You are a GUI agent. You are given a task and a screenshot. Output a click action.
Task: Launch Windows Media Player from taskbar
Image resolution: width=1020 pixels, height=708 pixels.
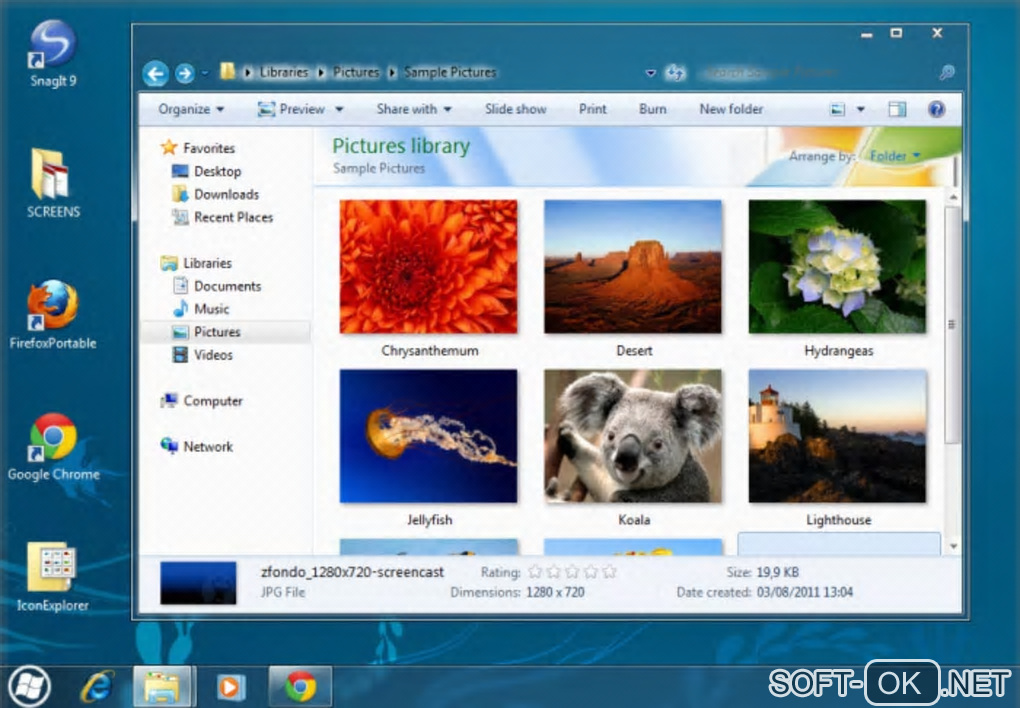[230, 687]
